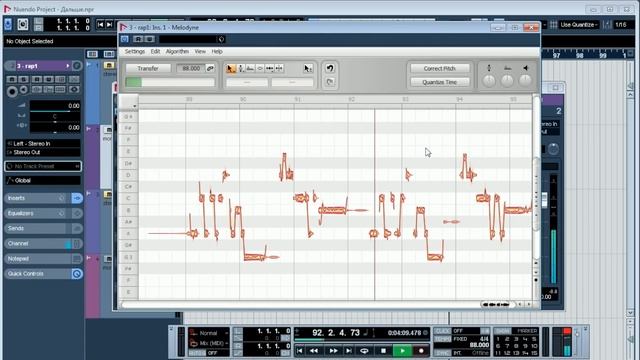Click the marker SHOW button

pyautogui.click(x=503, y=331)
